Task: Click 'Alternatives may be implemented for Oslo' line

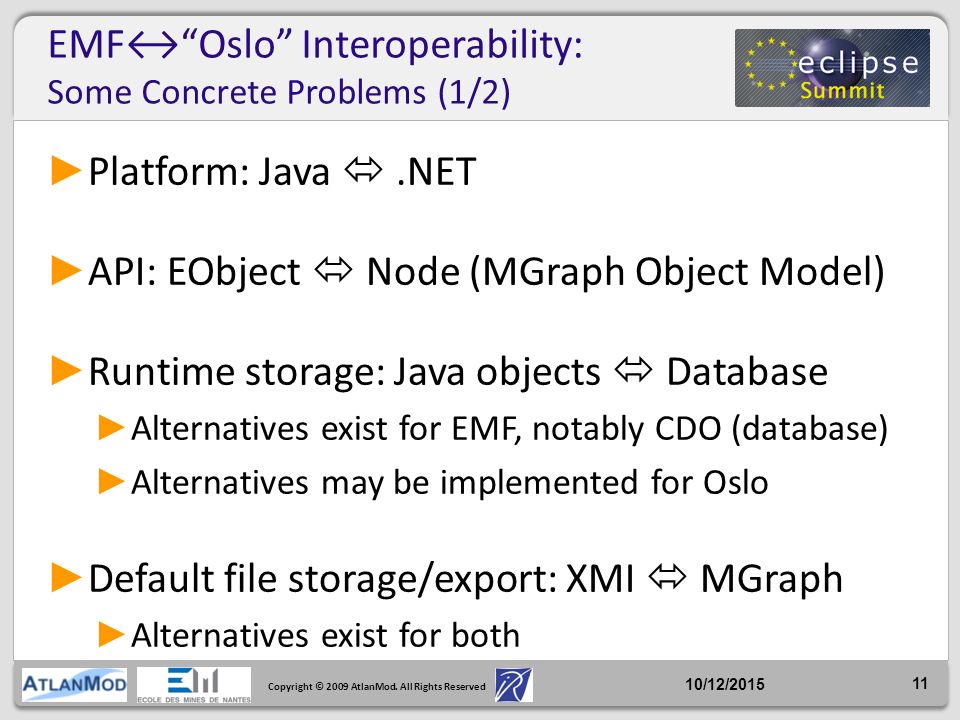Action: 450,482
